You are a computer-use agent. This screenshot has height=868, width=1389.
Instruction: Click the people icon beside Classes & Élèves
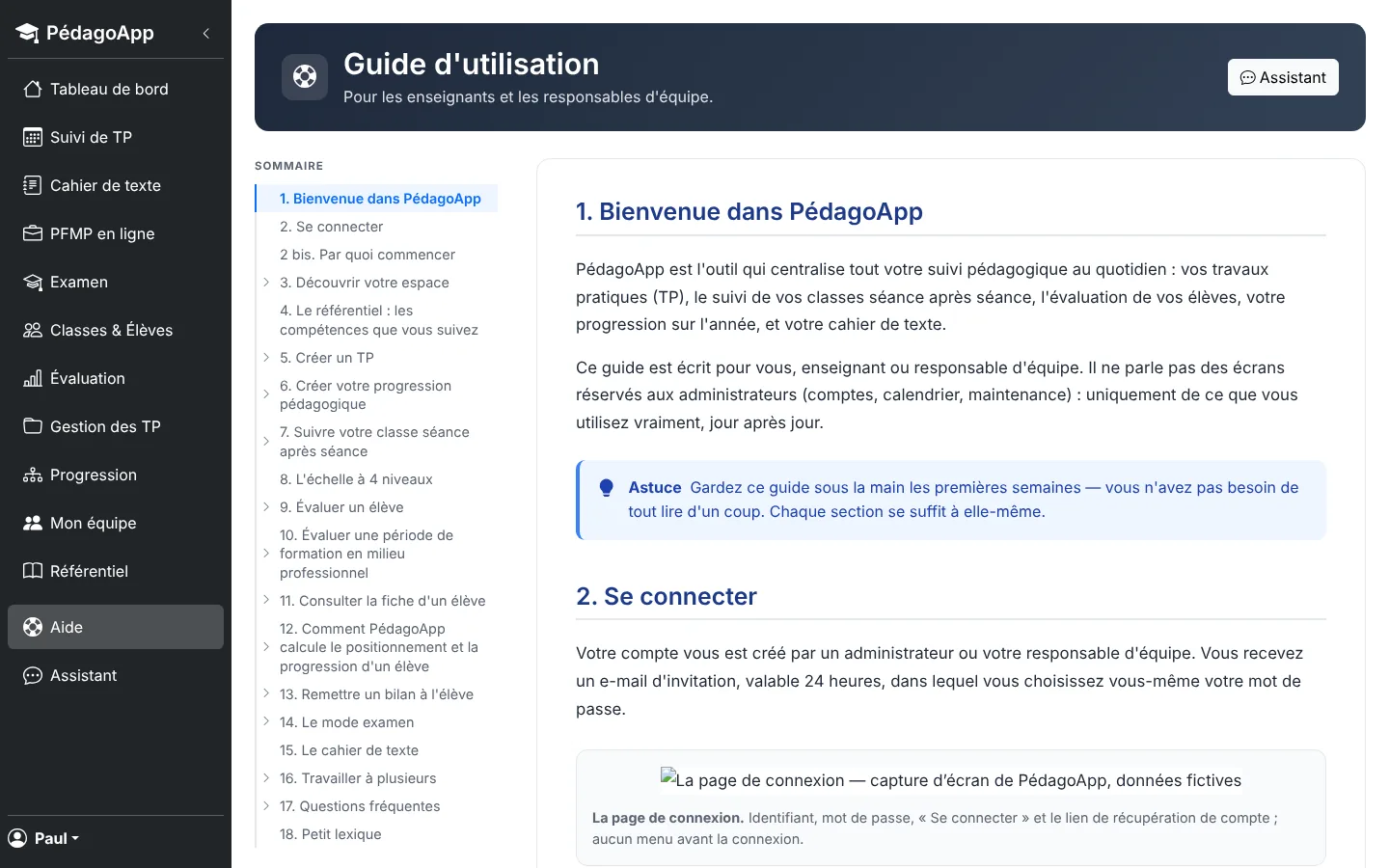[33, 330]
